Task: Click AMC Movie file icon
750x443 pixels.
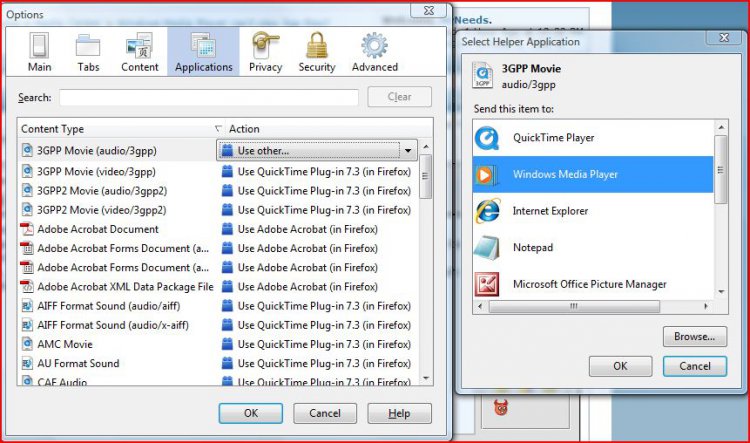Action: click(x=27, y=344)
